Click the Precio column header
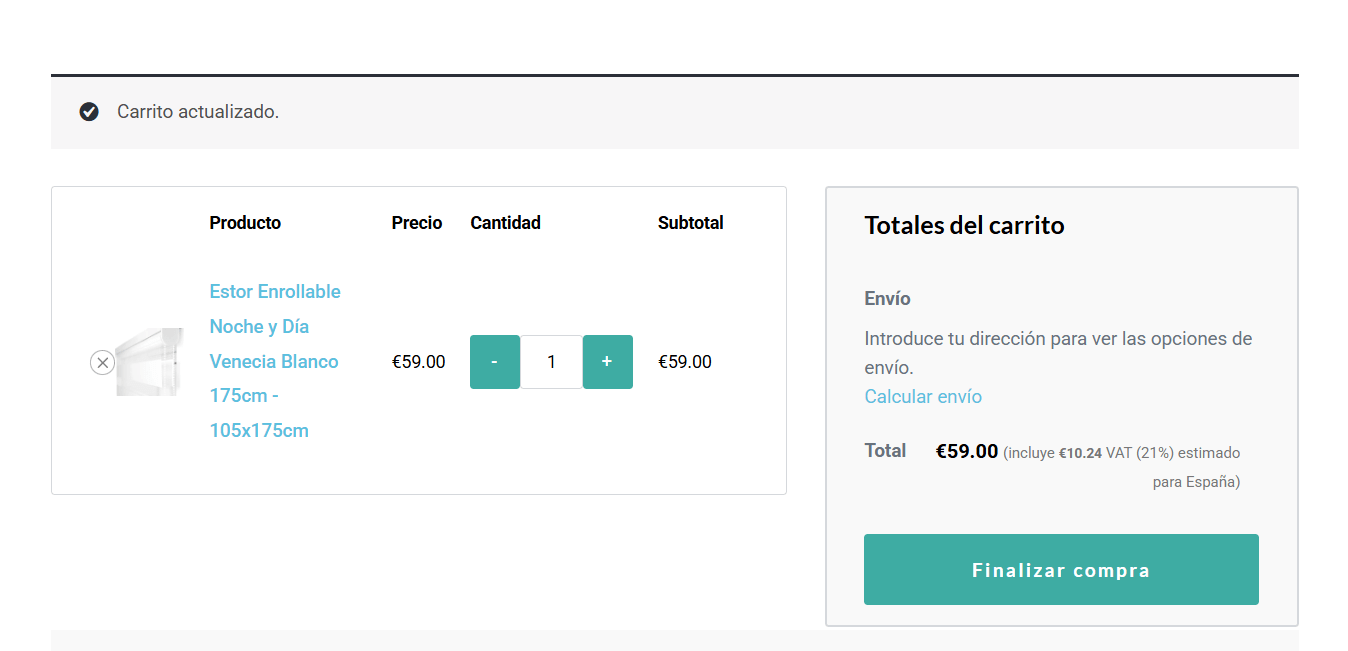 tap(417, 223)
